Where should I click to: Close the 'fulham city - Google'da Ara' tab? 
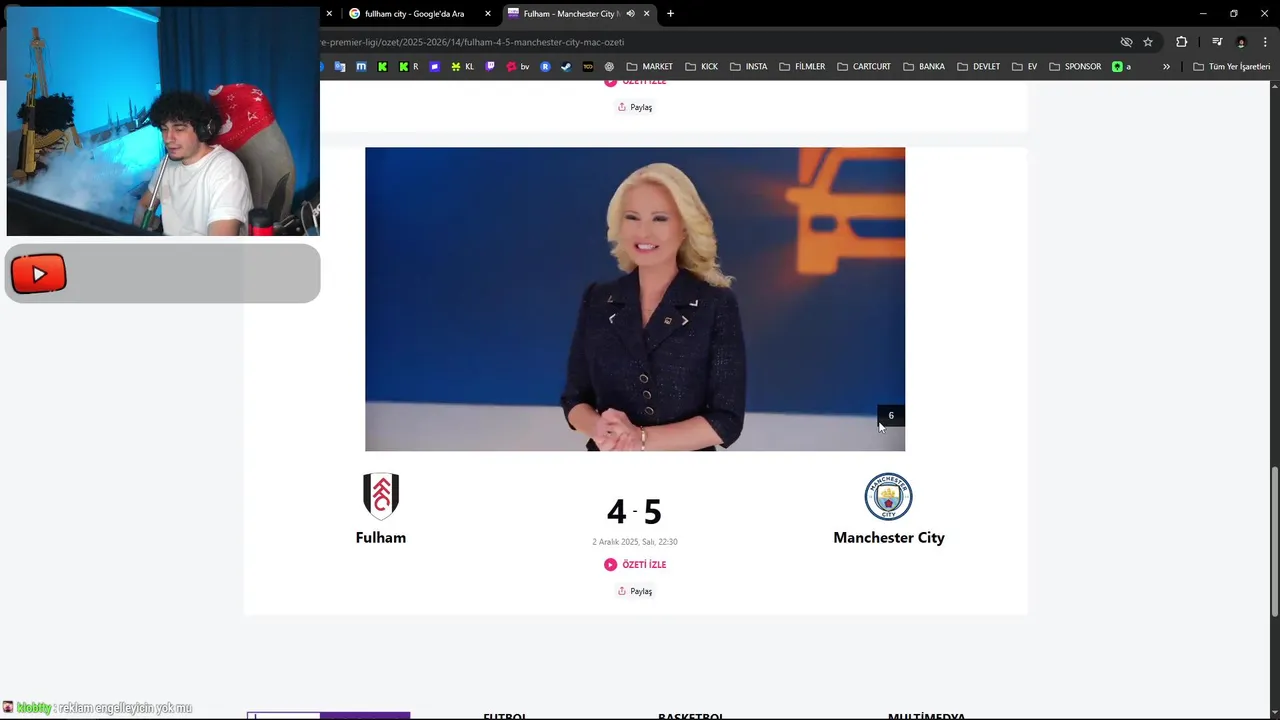(x=488, y=14)
